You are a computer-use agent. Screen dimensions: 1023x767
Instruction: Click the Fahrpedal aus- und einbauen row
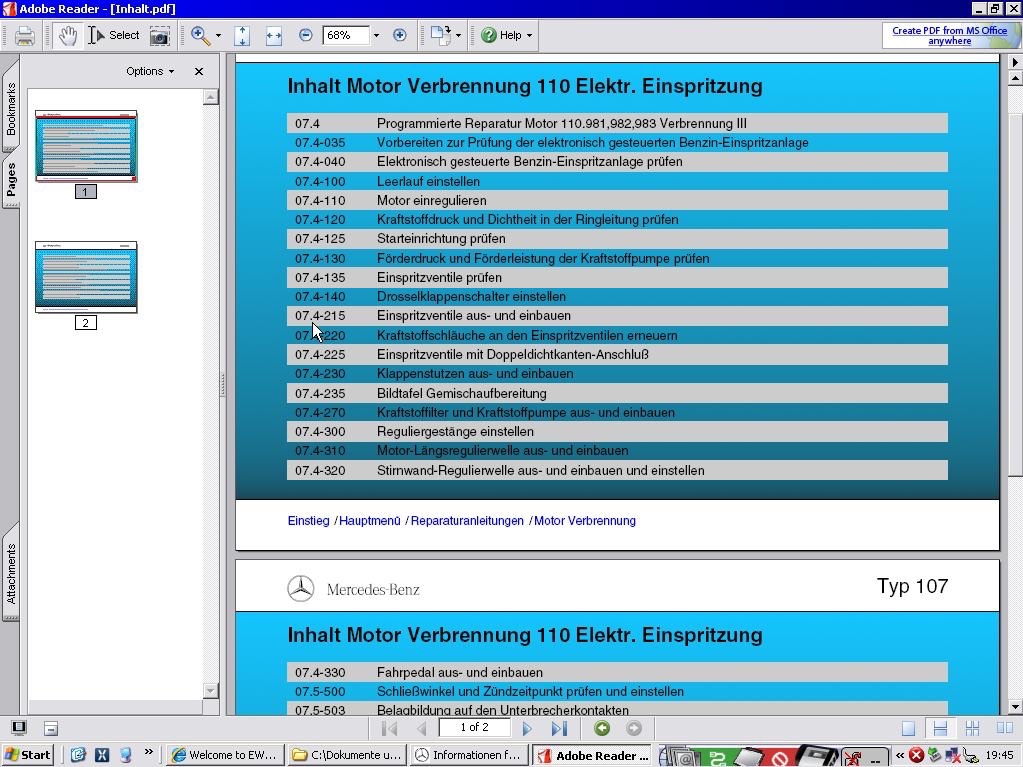click(617, 672)
